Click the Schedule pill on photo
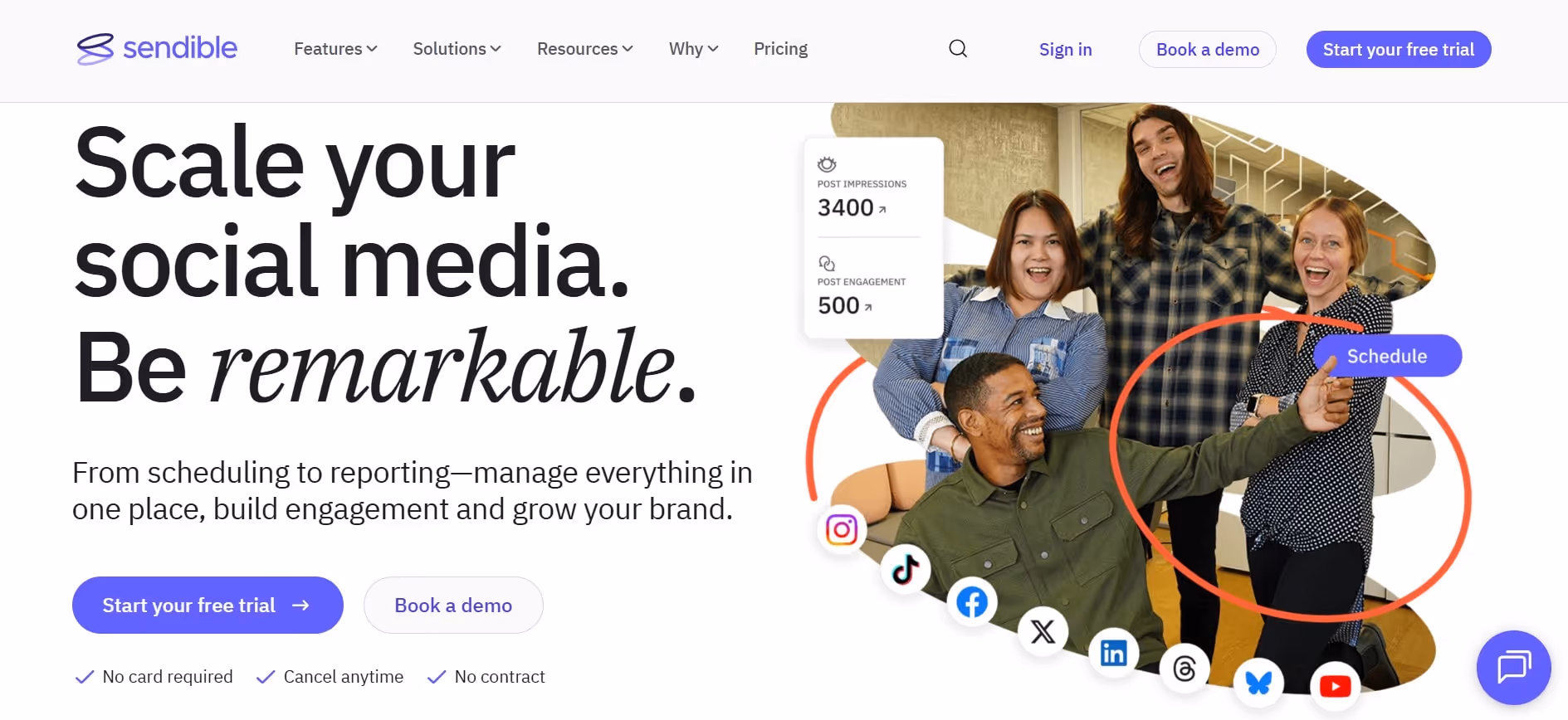Image resolution: width=1568 pixels, height=720 pixels. coord(1387,356)
